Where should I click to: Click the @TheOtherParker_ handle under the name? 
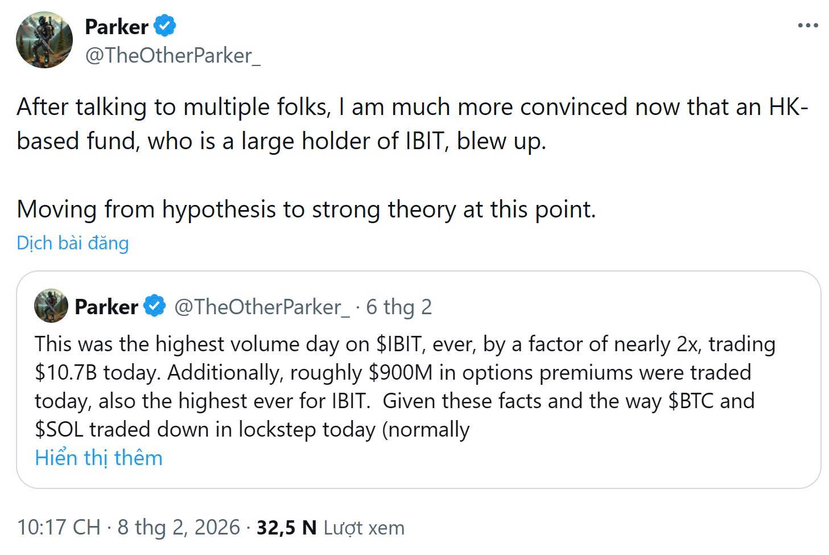coord(173,57)
